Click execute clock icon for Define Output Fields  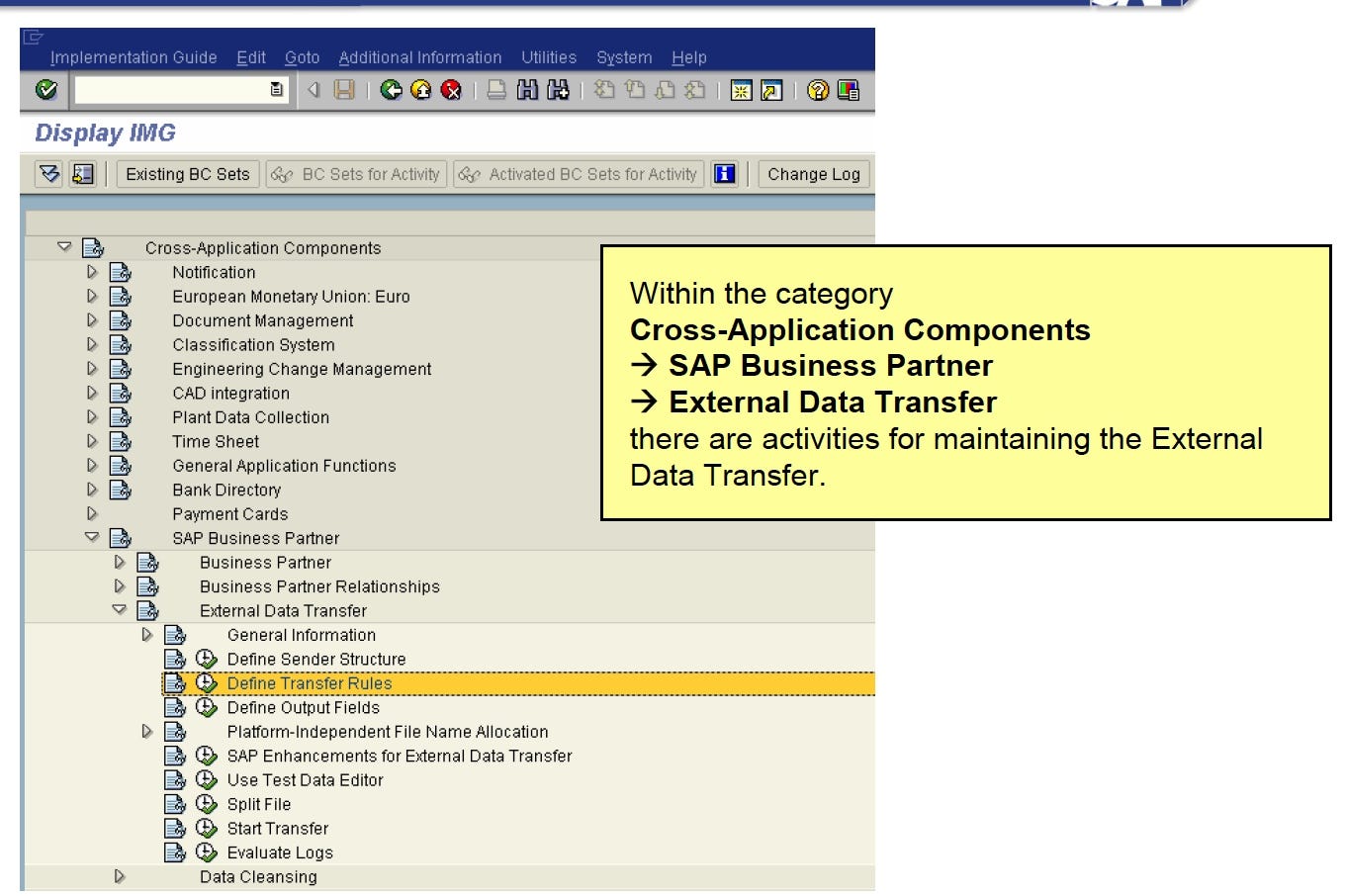(x=206, y=708)
